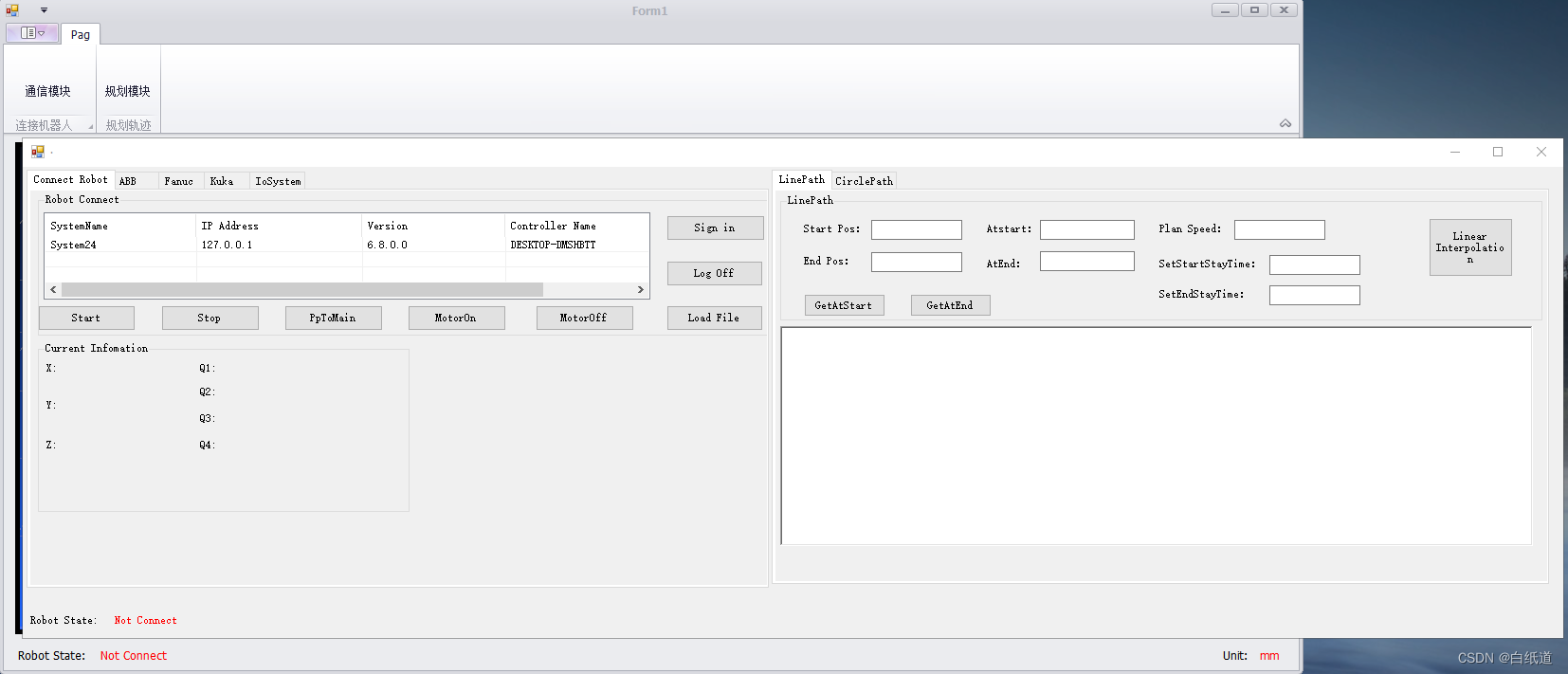Image resolution: width=1568 pixels, height=674 pixels.
Task: Click the Start Pos input field
Action: 917,229
